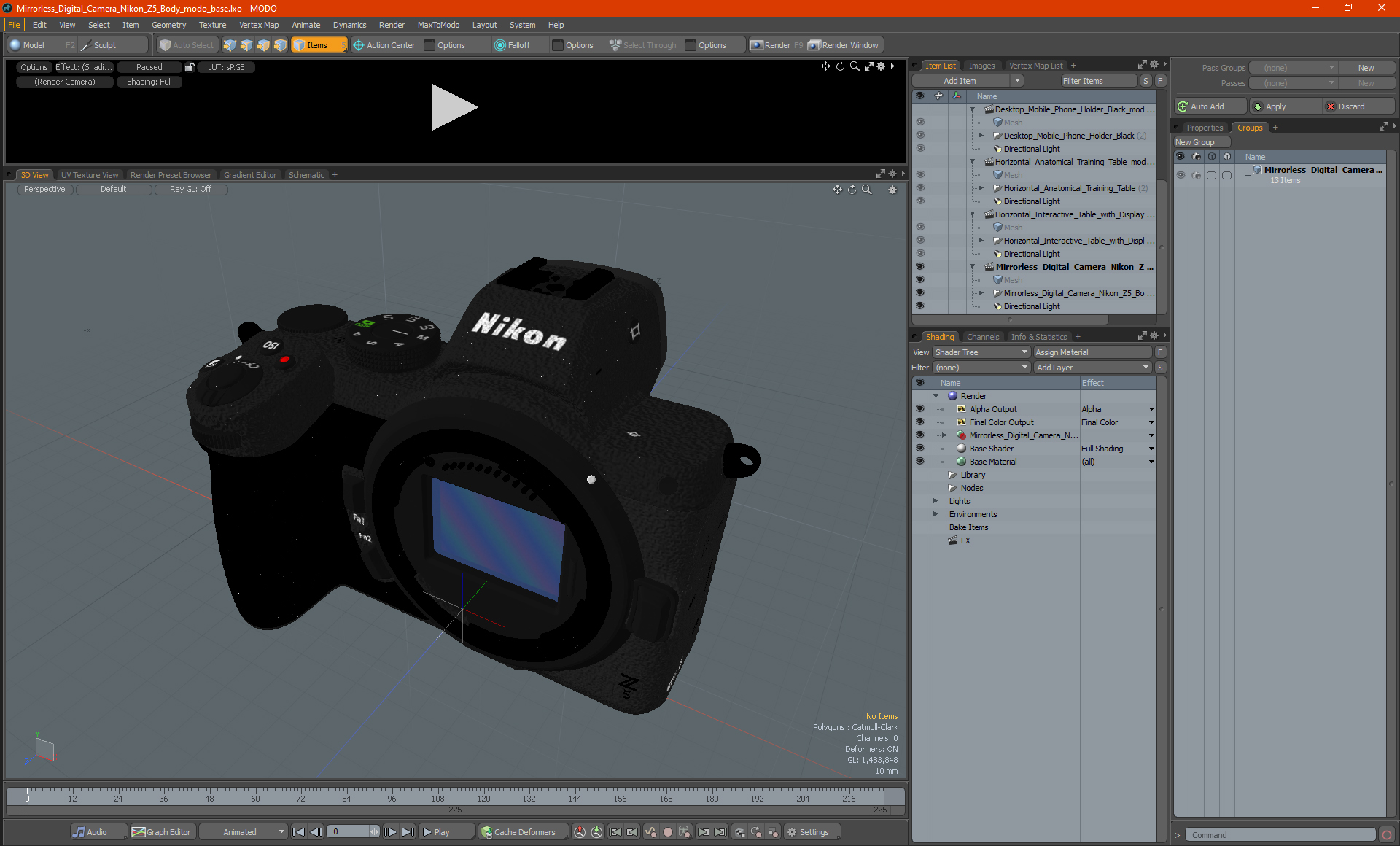Viewport: 1400px width, 846px height.
Task: Toggle visibility of Mirrorless_Digital_Camera group in Groups
Action: point(1181,175)
